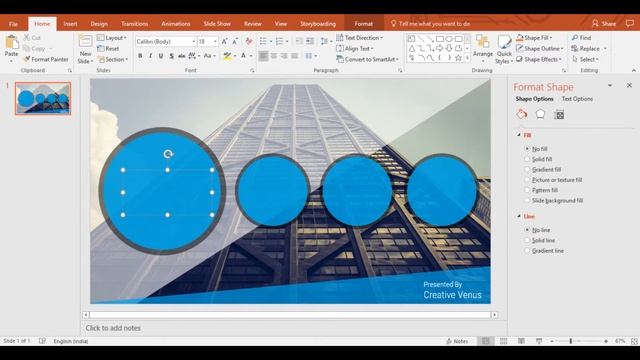The width and height of the screenshot is (640, 360).
Task: Select No line radio button
Action: 527,230
